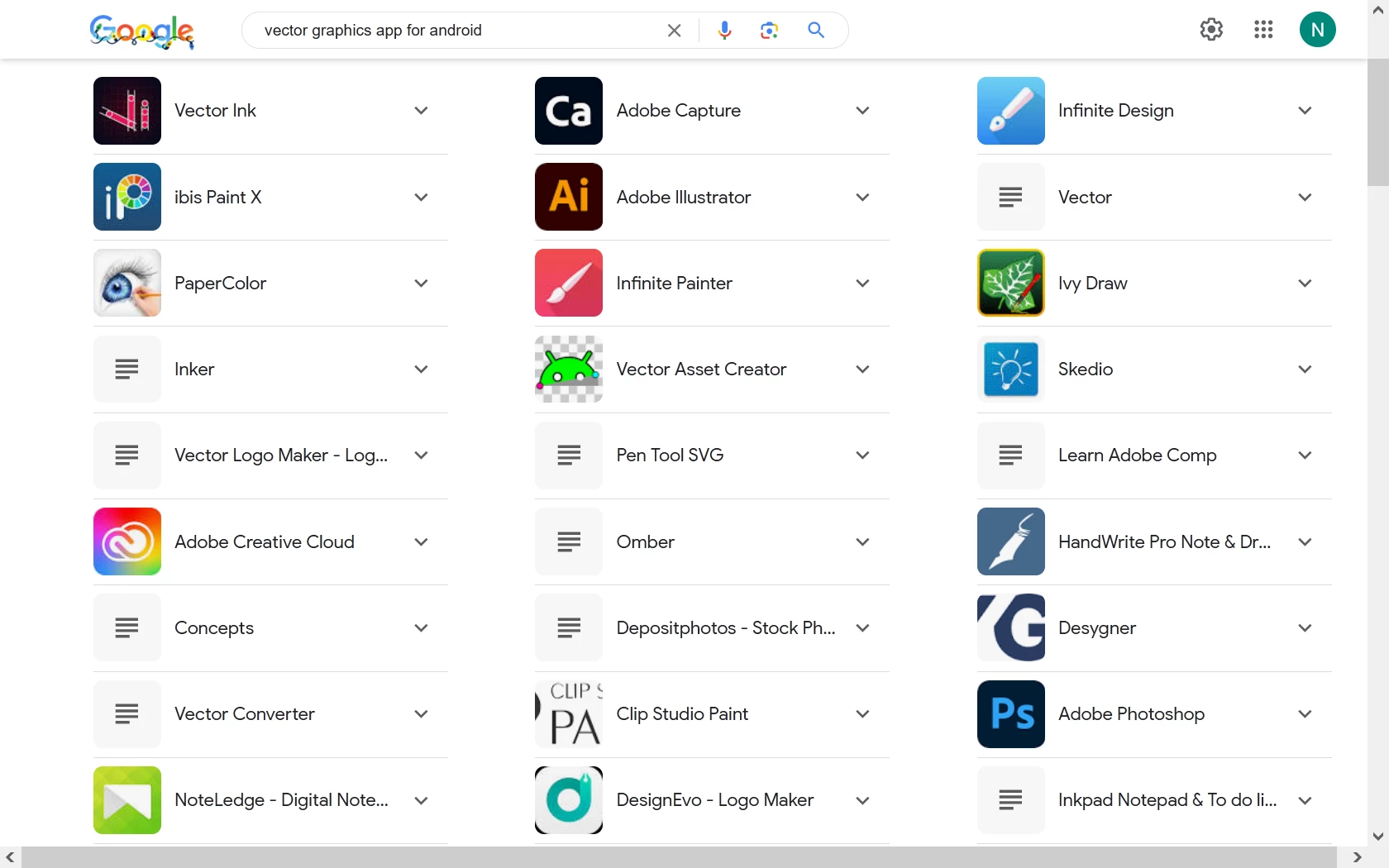Viewport: 1389px width, 868px height.
Task: Click the ibis Paint X app icon
Action: coord(126,197)
